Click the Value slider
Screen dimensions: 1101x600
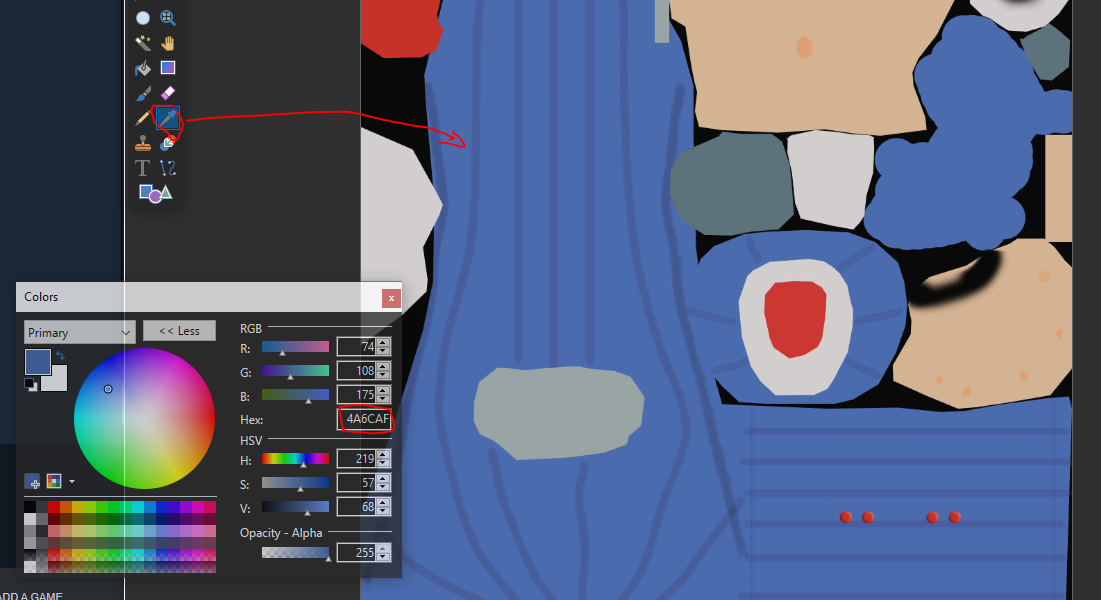pyautogui.click(x=295, y=507)
